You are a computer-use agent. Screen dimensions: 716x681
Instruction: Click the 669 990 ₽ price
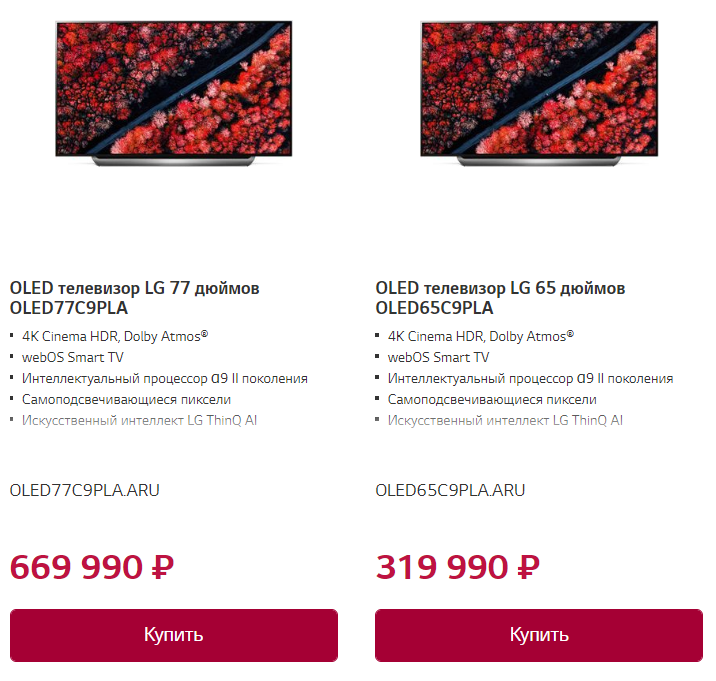[x=92, y=567]
